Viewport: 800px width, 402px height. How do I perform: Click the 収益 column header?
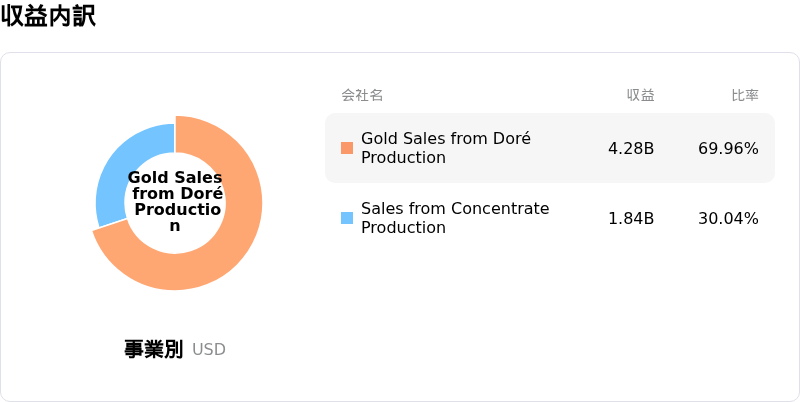(640, 95)
